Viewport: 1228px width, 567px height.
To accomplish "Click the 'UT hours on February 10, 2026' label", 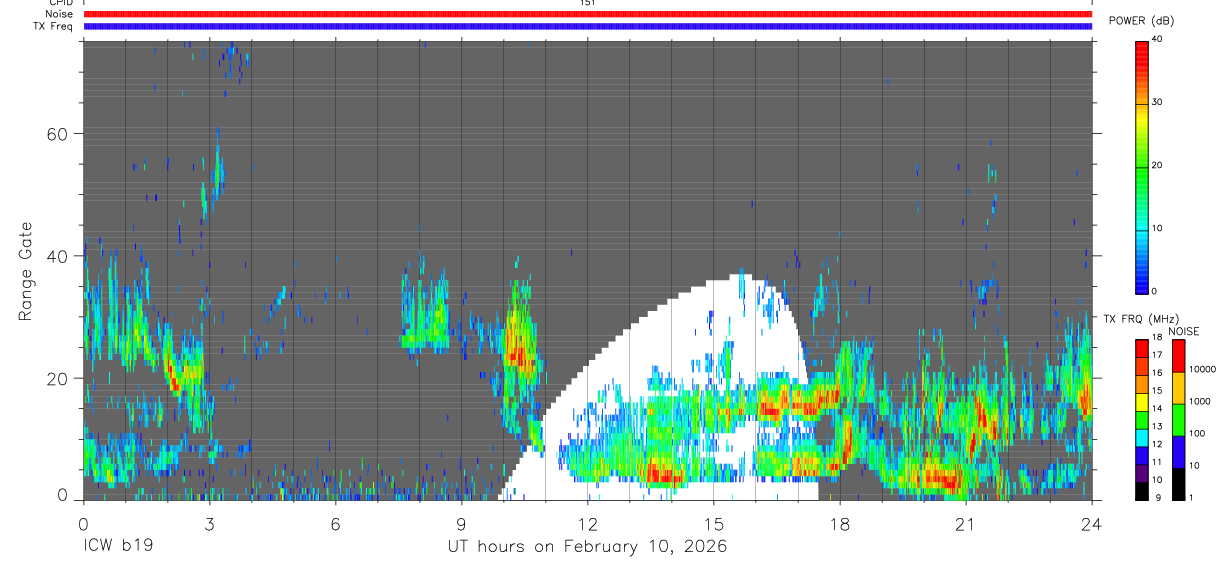I will click(586, 547).
